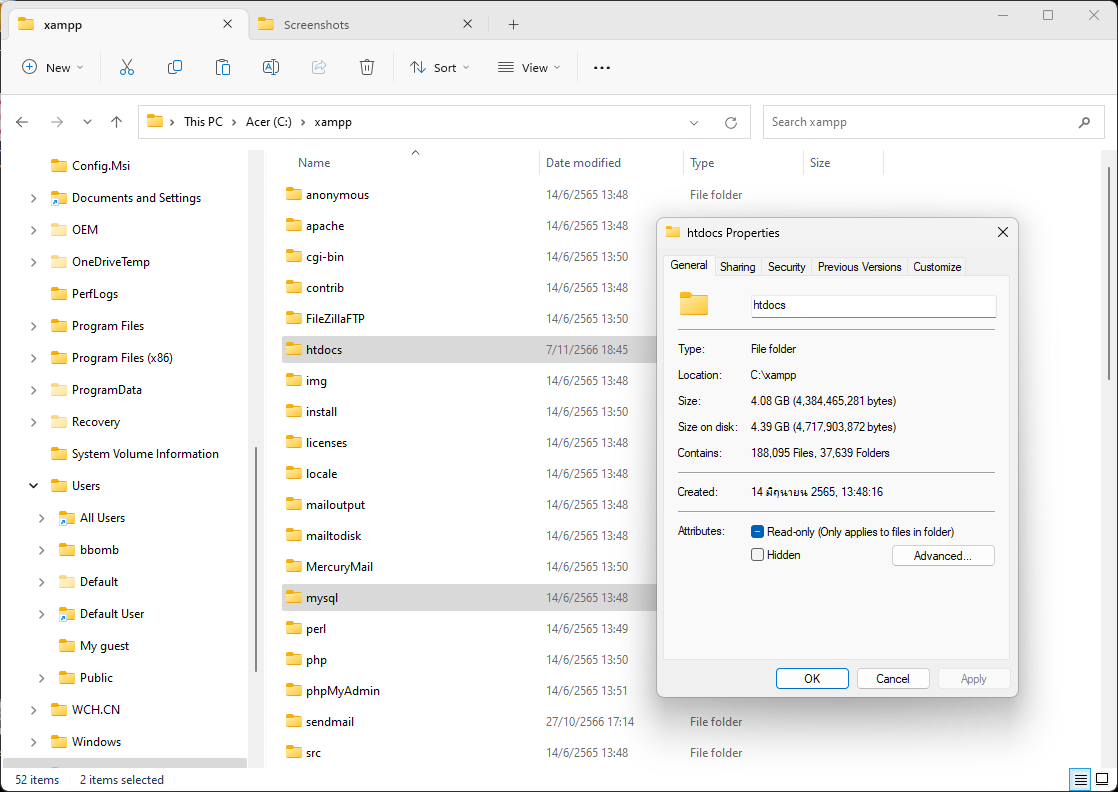Viewport: 1118px width, 792px height.
Task: Click the Paste clipboard icon
Action: click(223, 67)
